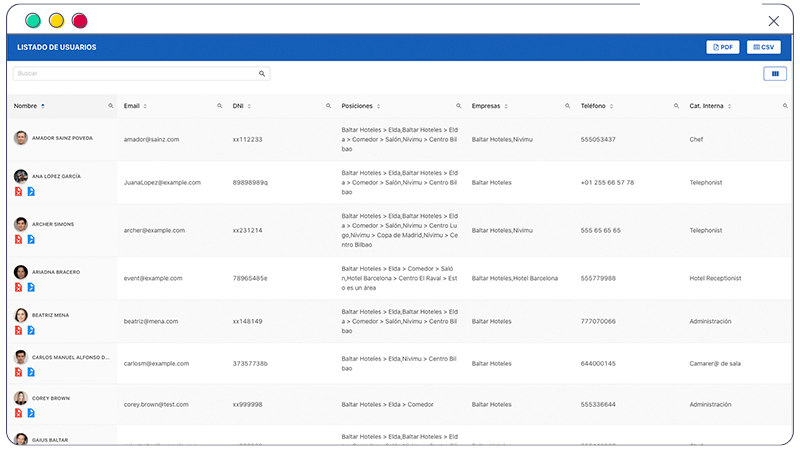Image resolution: width=800 pixels, height=450 pixels.
Task: Click Corey Brown's avatar photo
Action: [x=21, y=398]
